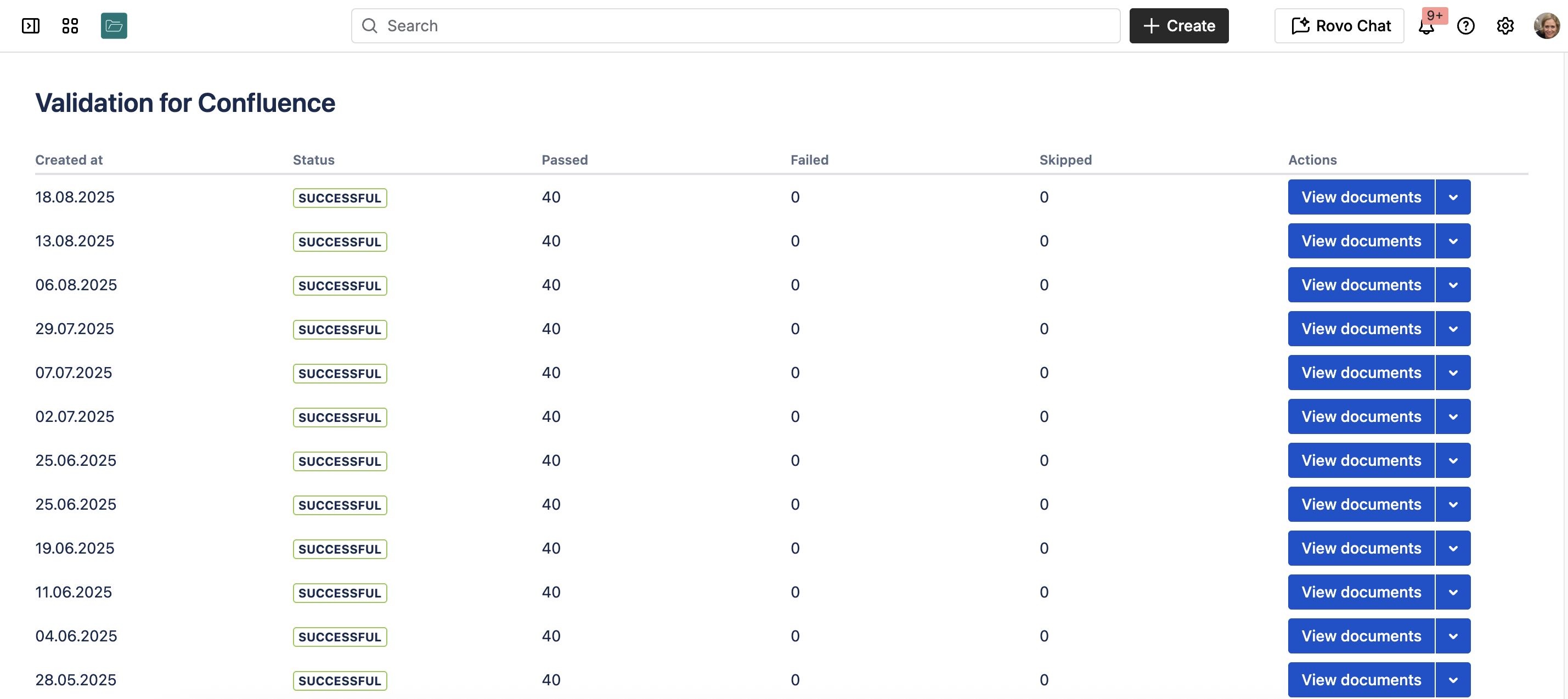Viewport: 1568px width, 699px height.
Task: Click the teal folder space icon
Action: [114, 26]
